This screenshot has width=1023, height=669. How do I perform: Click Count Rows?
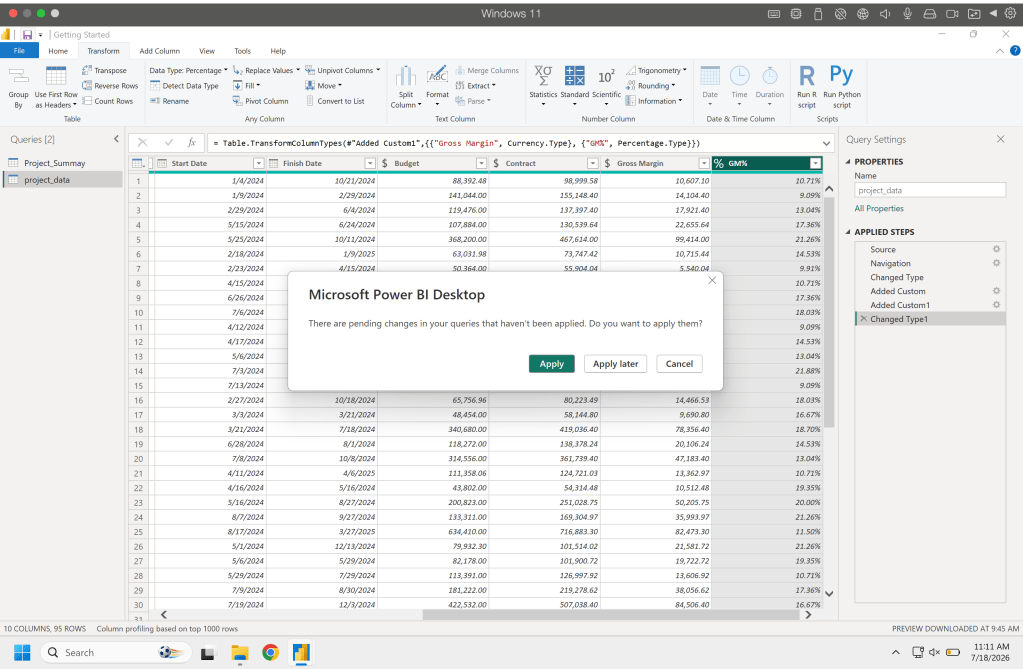[x=107, y=101]
